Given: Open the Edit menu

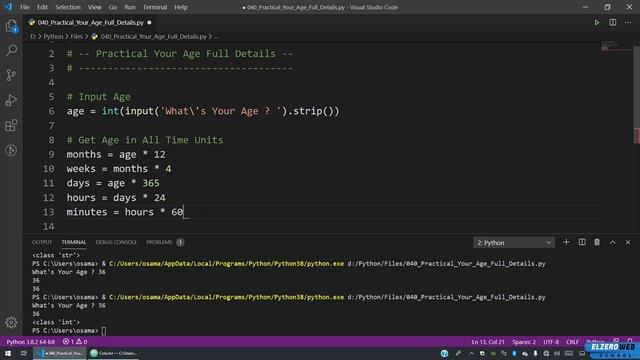Looking at the screenshot, I should 42,7.
